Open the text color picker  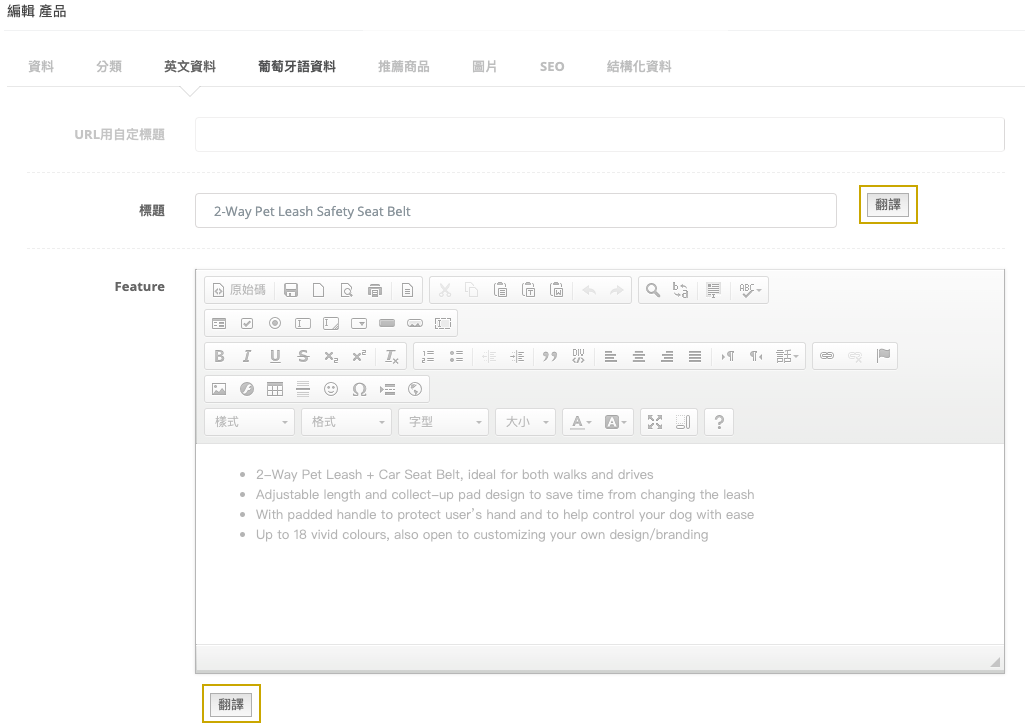tap(581, 422)
